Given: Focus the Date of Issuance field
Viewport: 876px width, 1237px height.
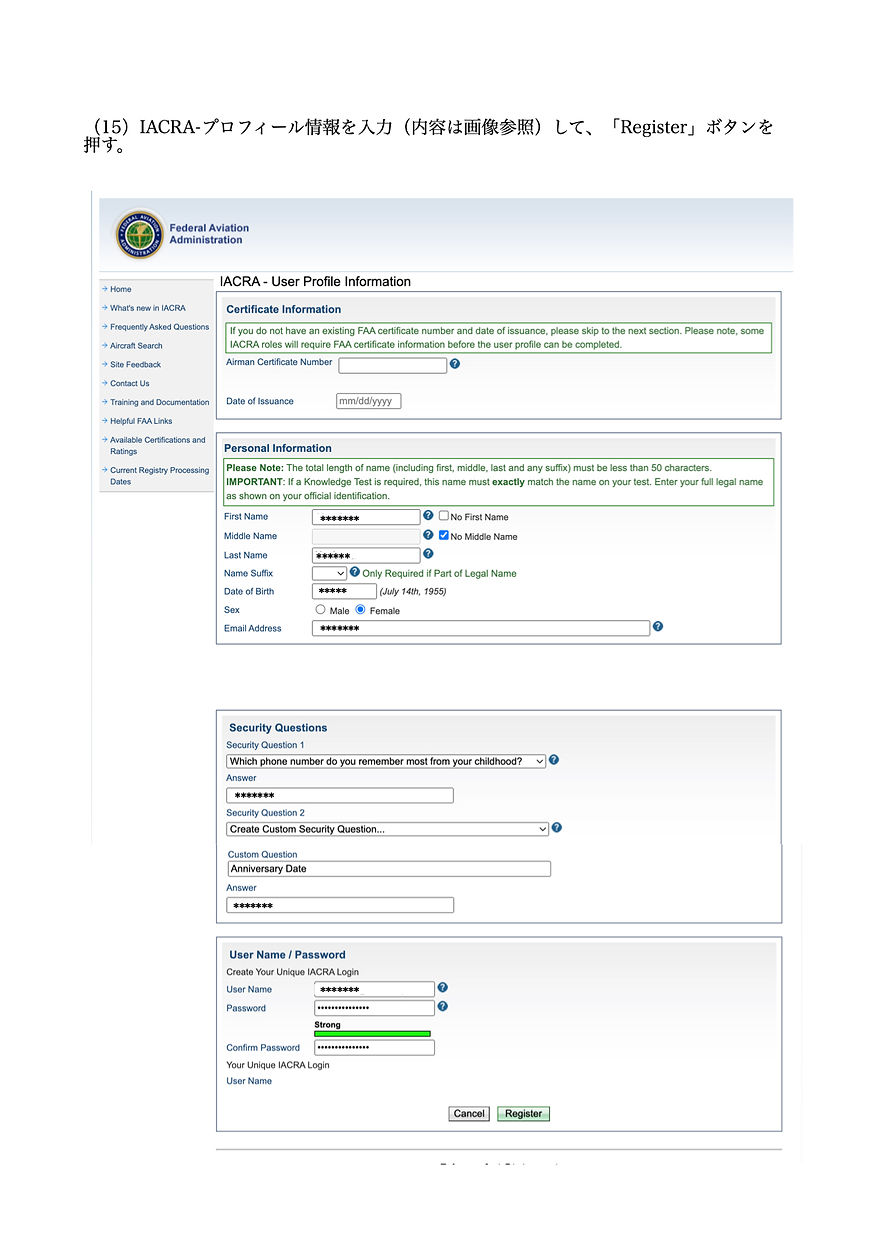Looking at the screenshot, I should pos(369,401).
